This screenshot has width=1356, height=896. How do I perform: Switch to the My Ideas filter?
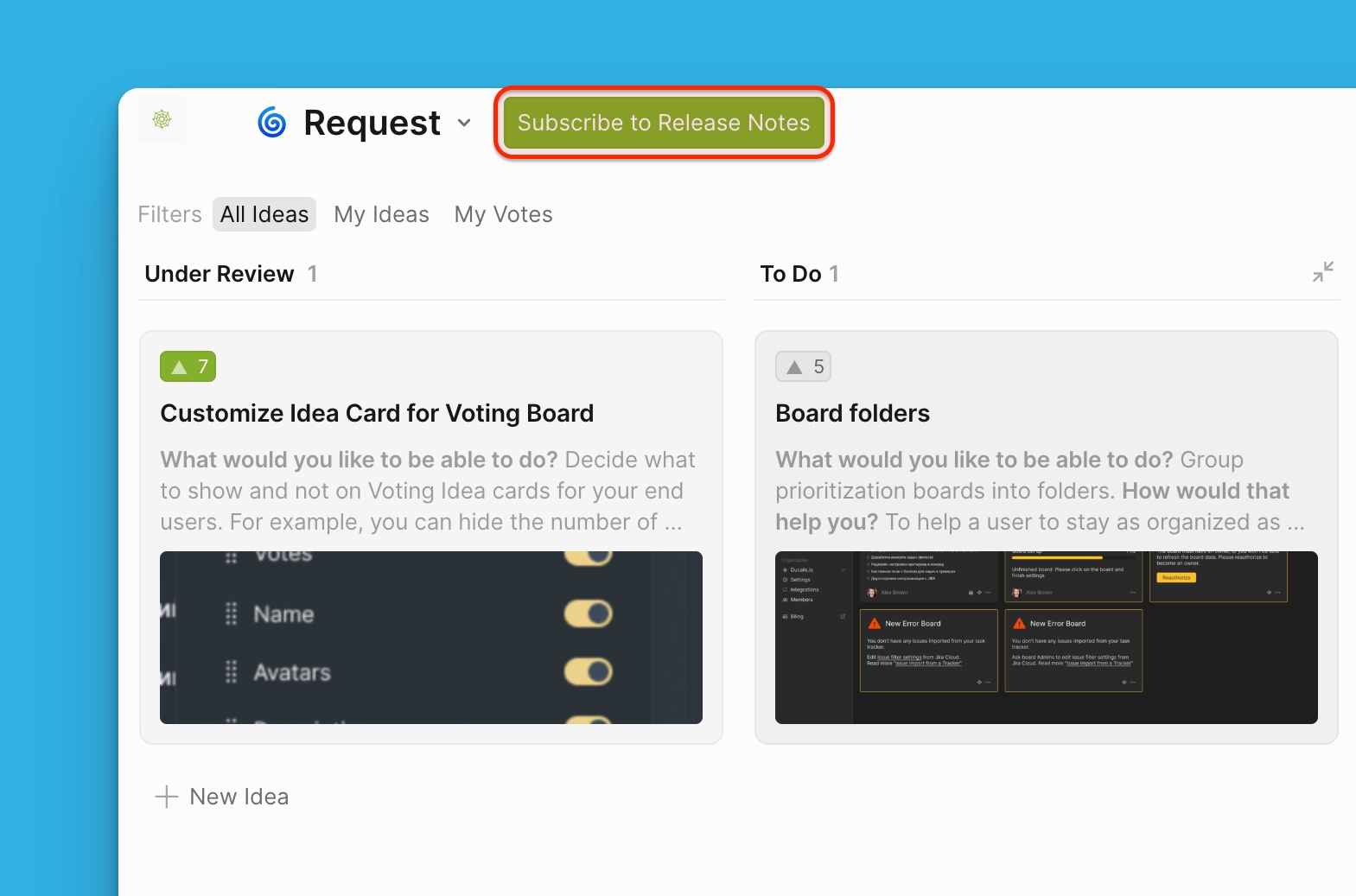tap(381, 214)
